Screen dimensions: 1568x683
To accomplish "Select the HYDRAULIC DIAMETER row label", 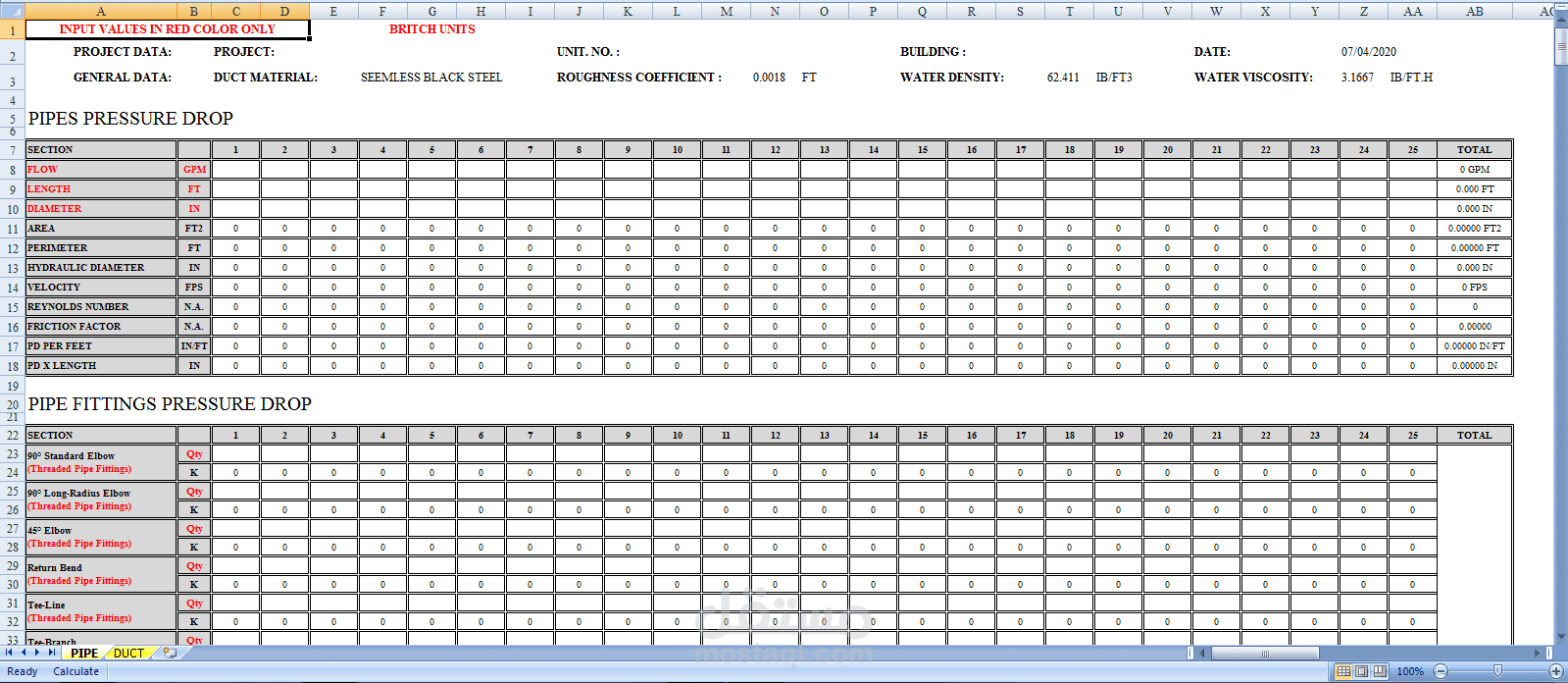I will click(x=101, y=268).
